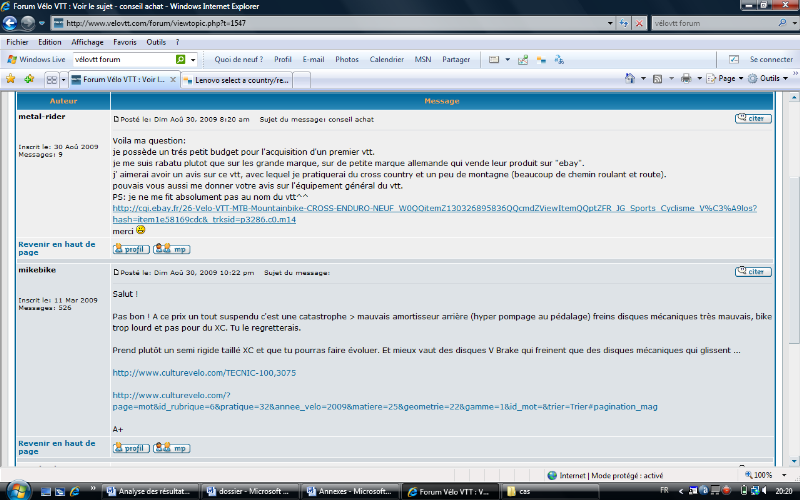Click Revenir en haut de page under metal-rider
This screenshot has height=500, width=800.
tap(57, 248)
